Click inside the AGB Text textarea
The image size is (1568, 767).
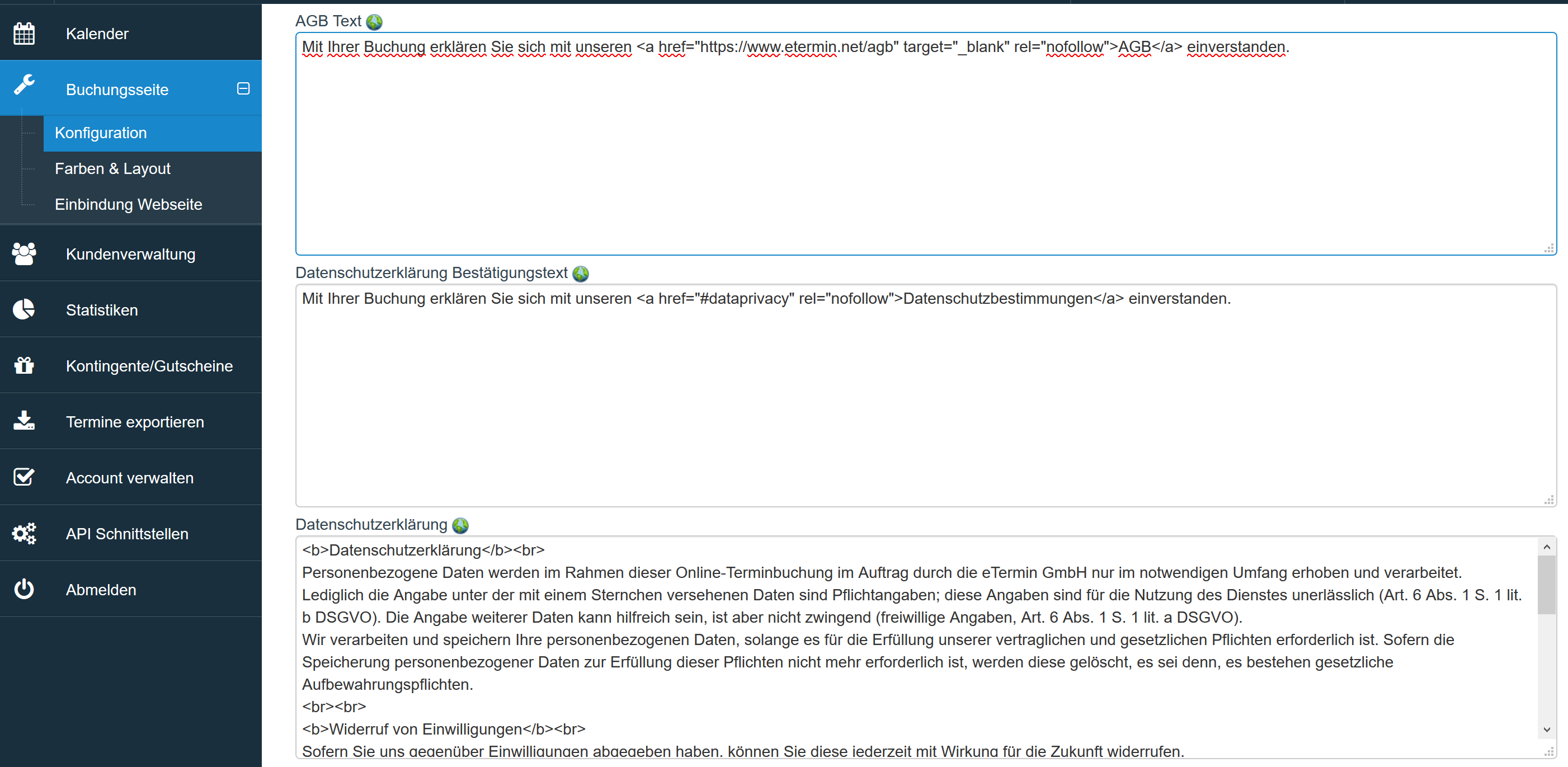[926, 144]
